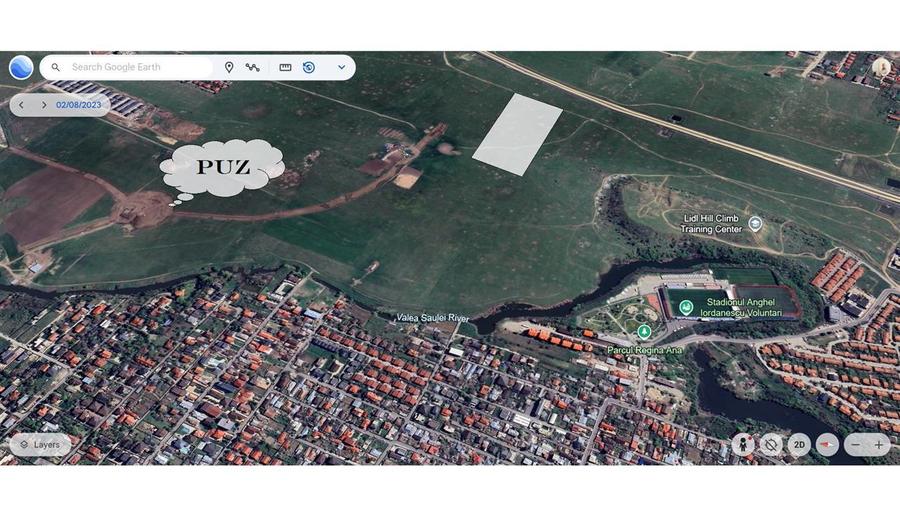The width and height of the screenshot is (900, 506).
Task: Go to previous imagery date
Action: (21, 105)
